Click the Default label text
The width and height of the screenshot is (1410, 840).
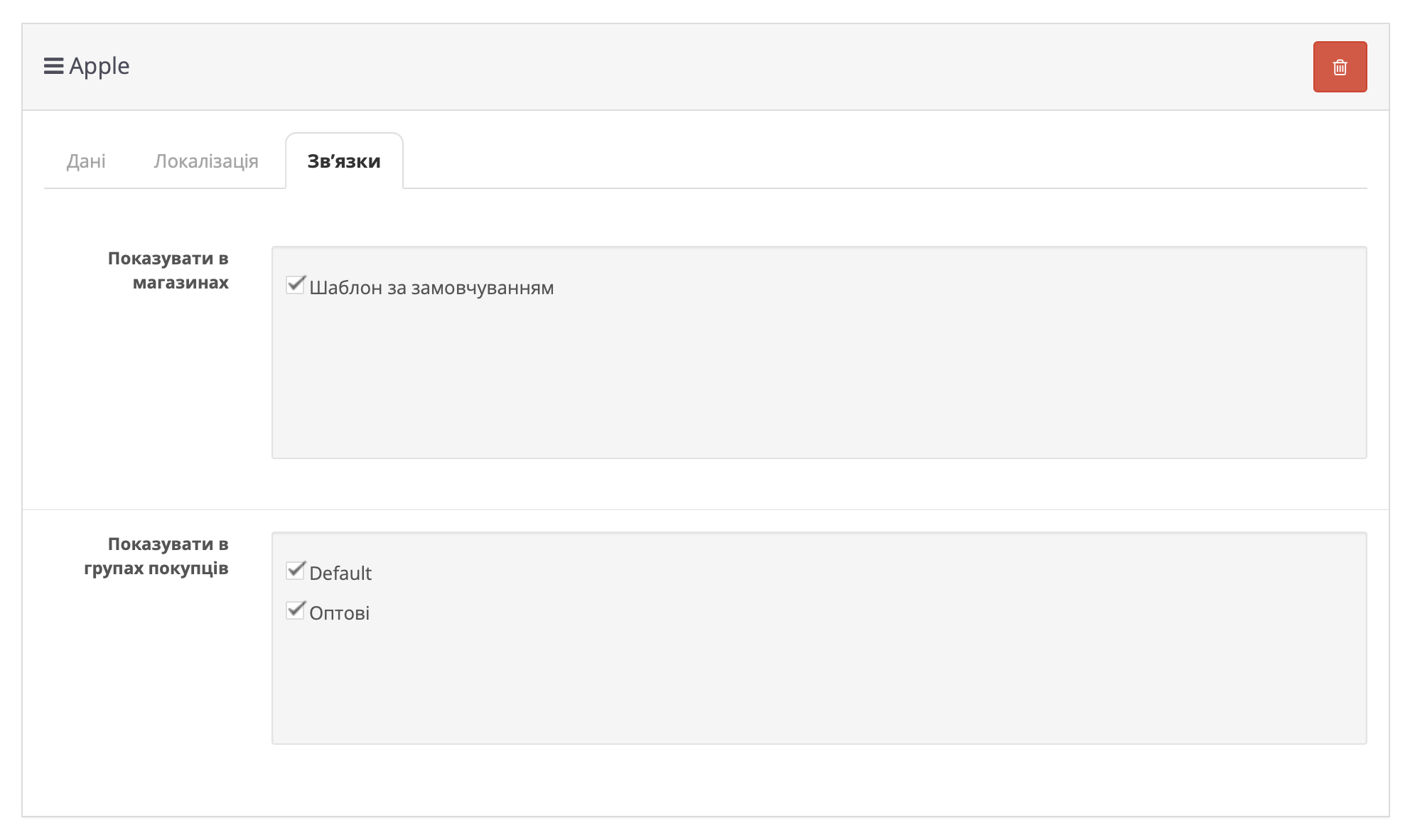(x=340, y=574)
